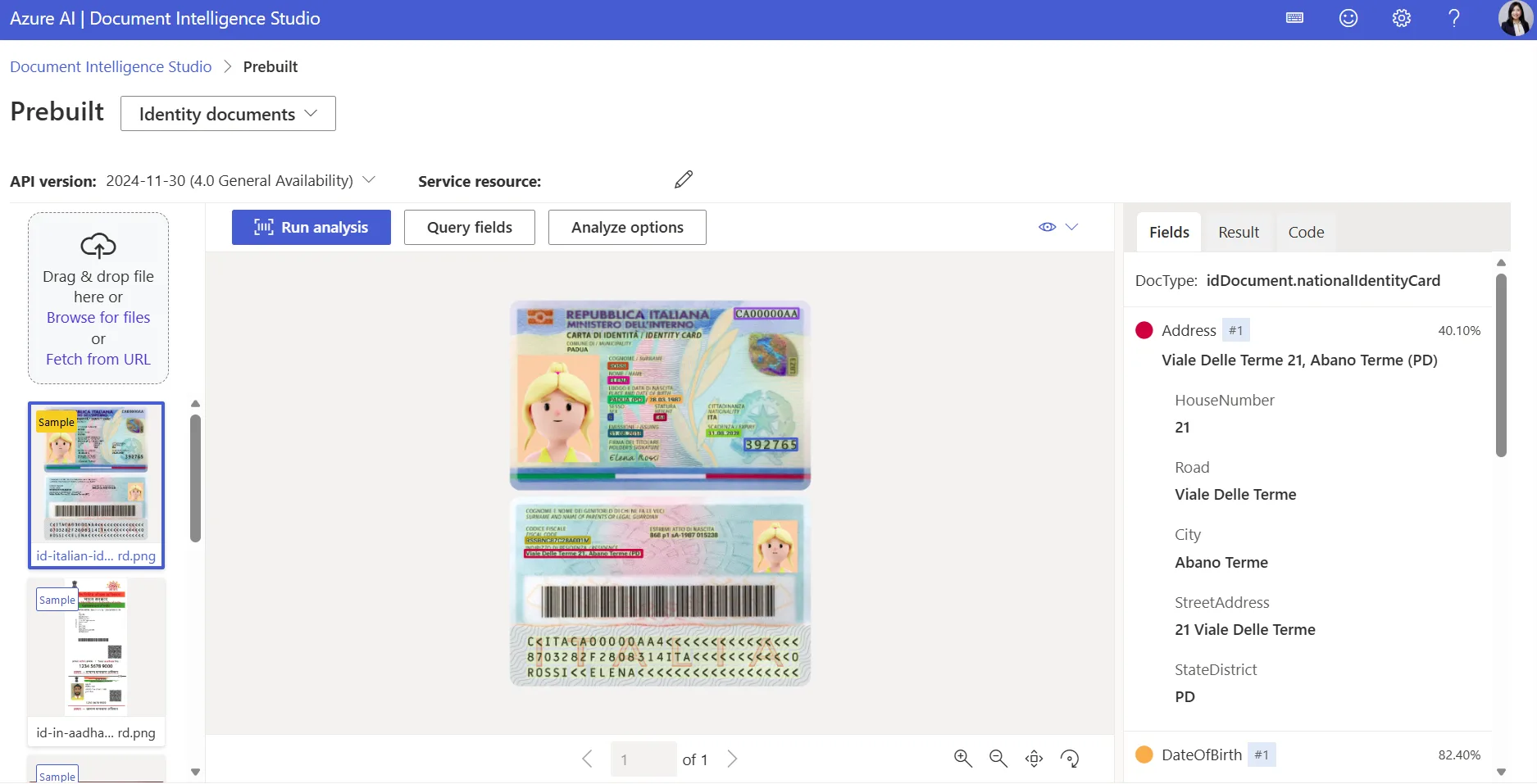The image size is (1537, 784).
Task: Open keyboard shortcuts icon in header
Action: tap(1294, 18)
